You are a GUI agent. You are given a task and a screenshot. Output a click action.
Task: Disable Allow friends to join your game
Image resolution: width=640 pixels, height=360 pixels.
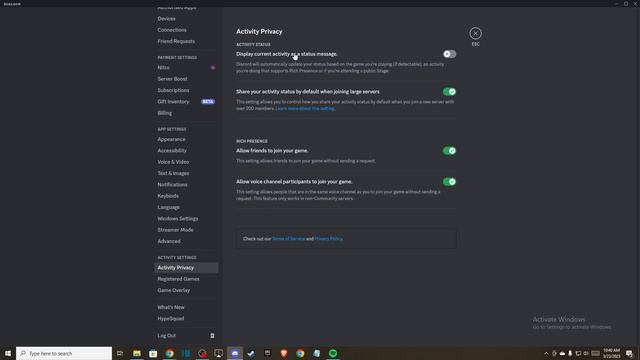(x=449, y=151)
